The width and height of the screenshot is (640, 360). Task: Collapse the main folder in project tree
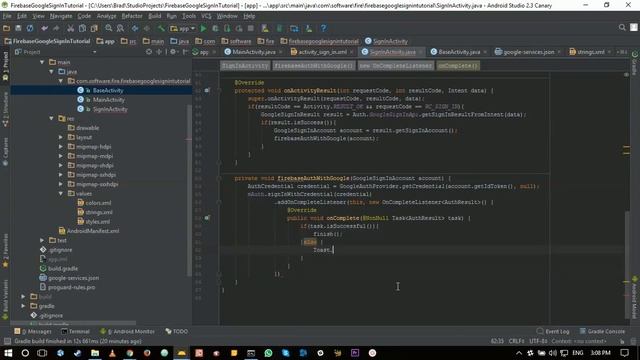(x=42, y=62)
